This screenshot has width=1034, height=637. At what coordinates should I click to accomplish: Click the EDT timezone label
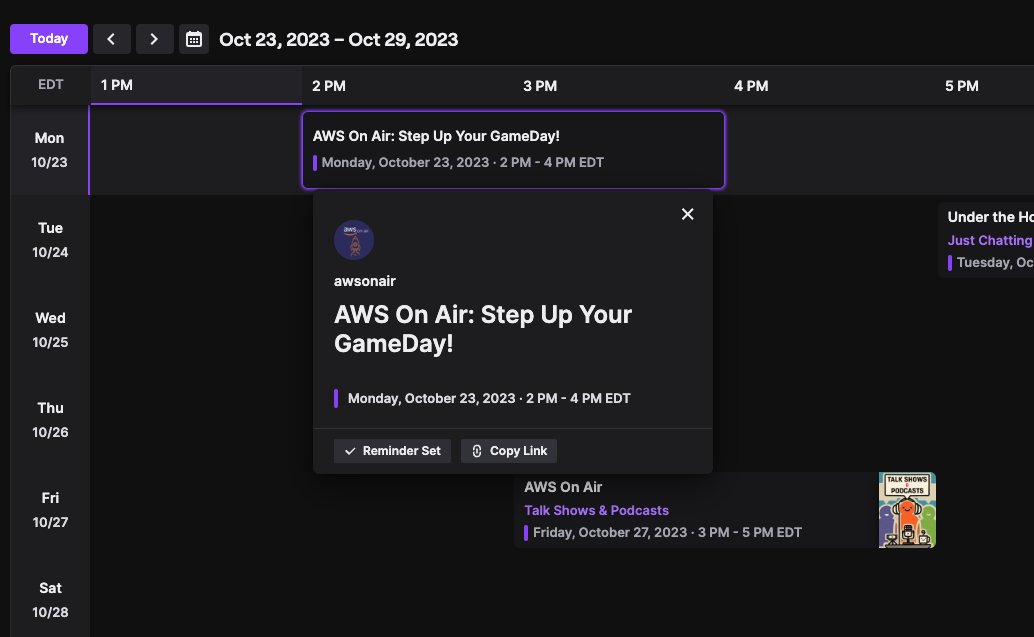point(51,84)
